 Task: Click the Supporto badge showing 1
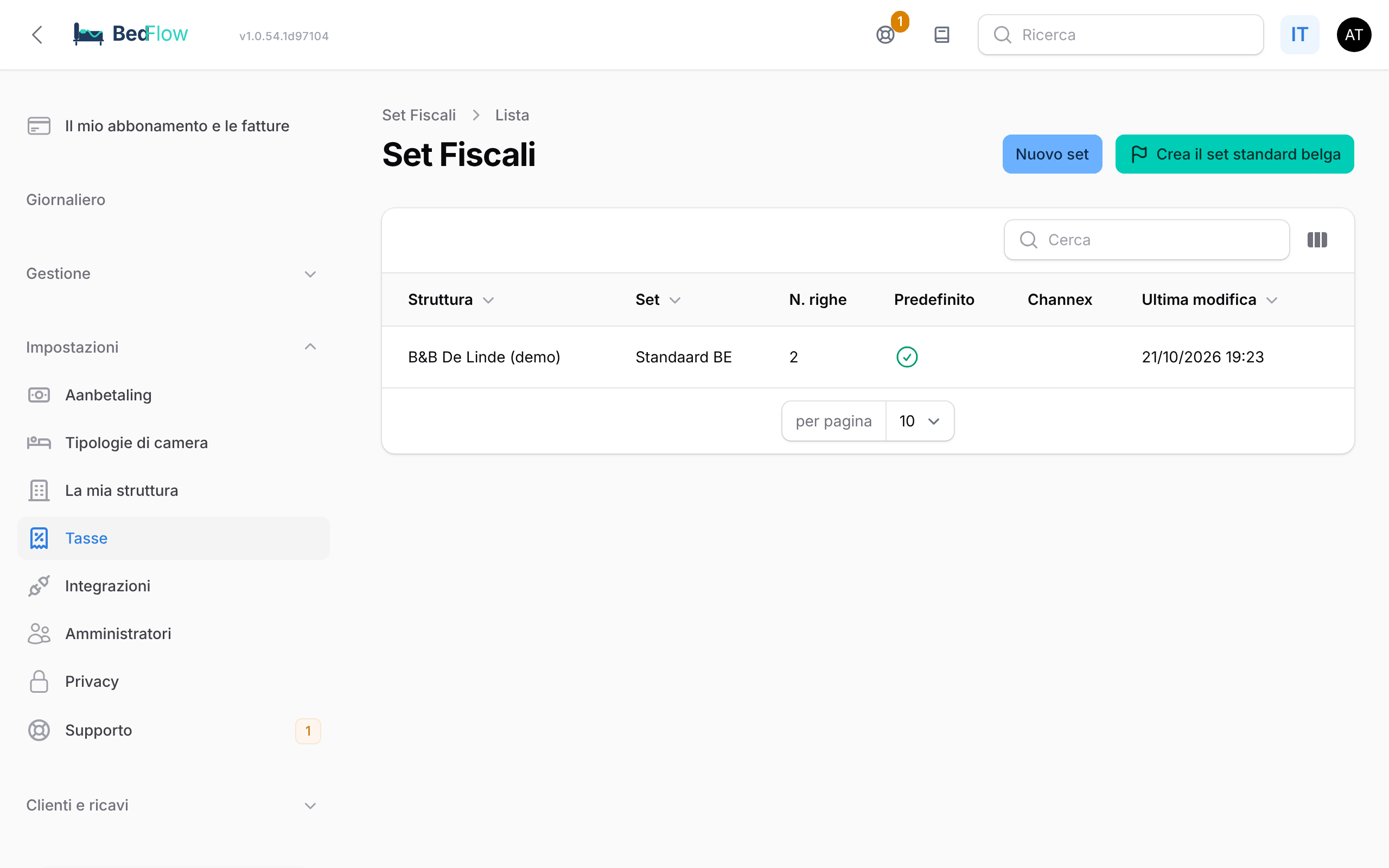click(x=308, y=731)
